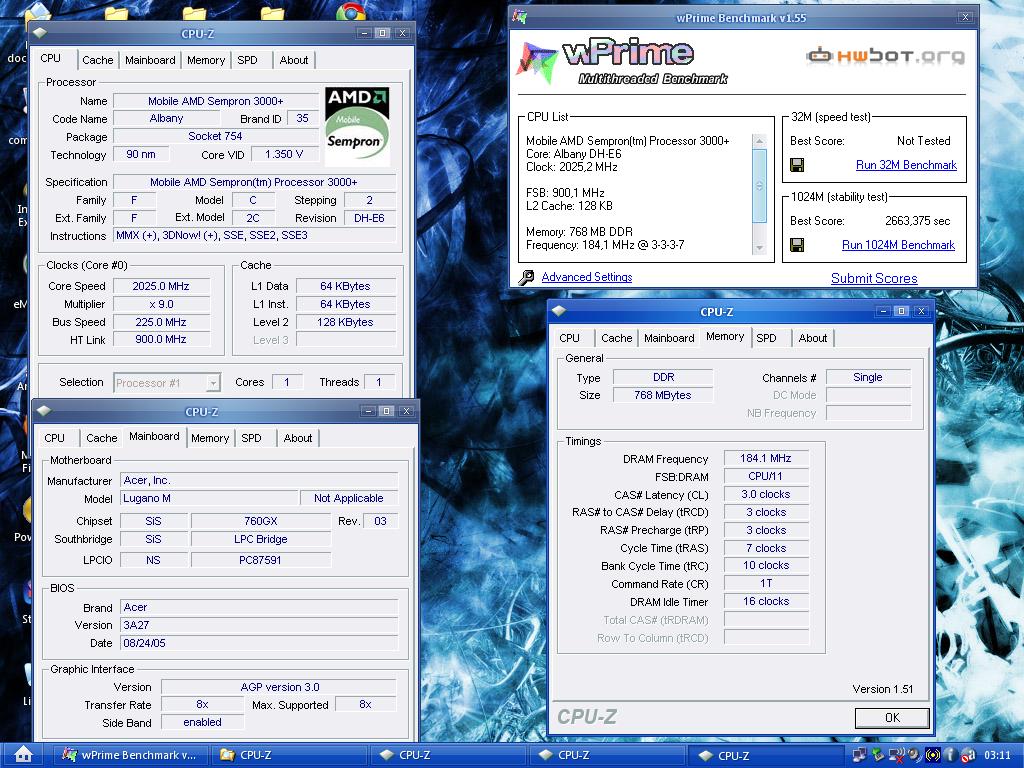Click the CPU-Z Memory window title icon
The image size is (1024, 768).
coord(558,312)
